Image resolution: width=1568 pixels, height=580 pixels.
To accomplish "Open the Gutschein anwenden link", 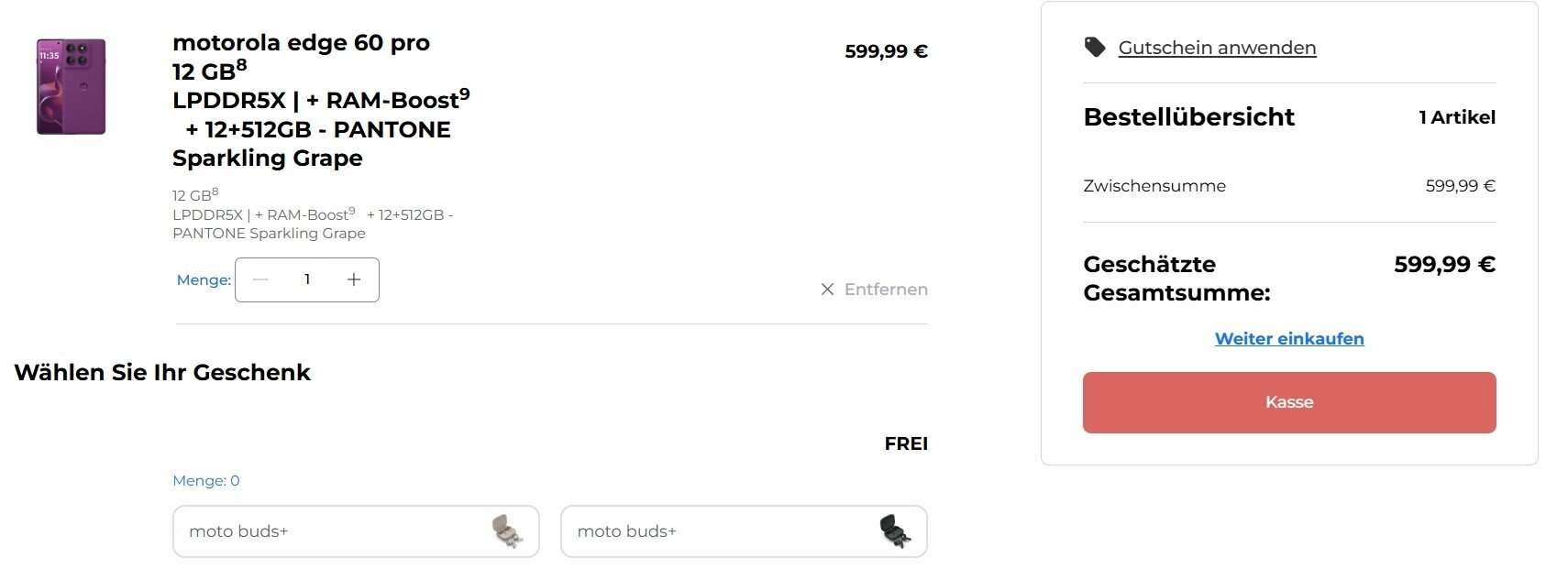I will pos(1217,48).
